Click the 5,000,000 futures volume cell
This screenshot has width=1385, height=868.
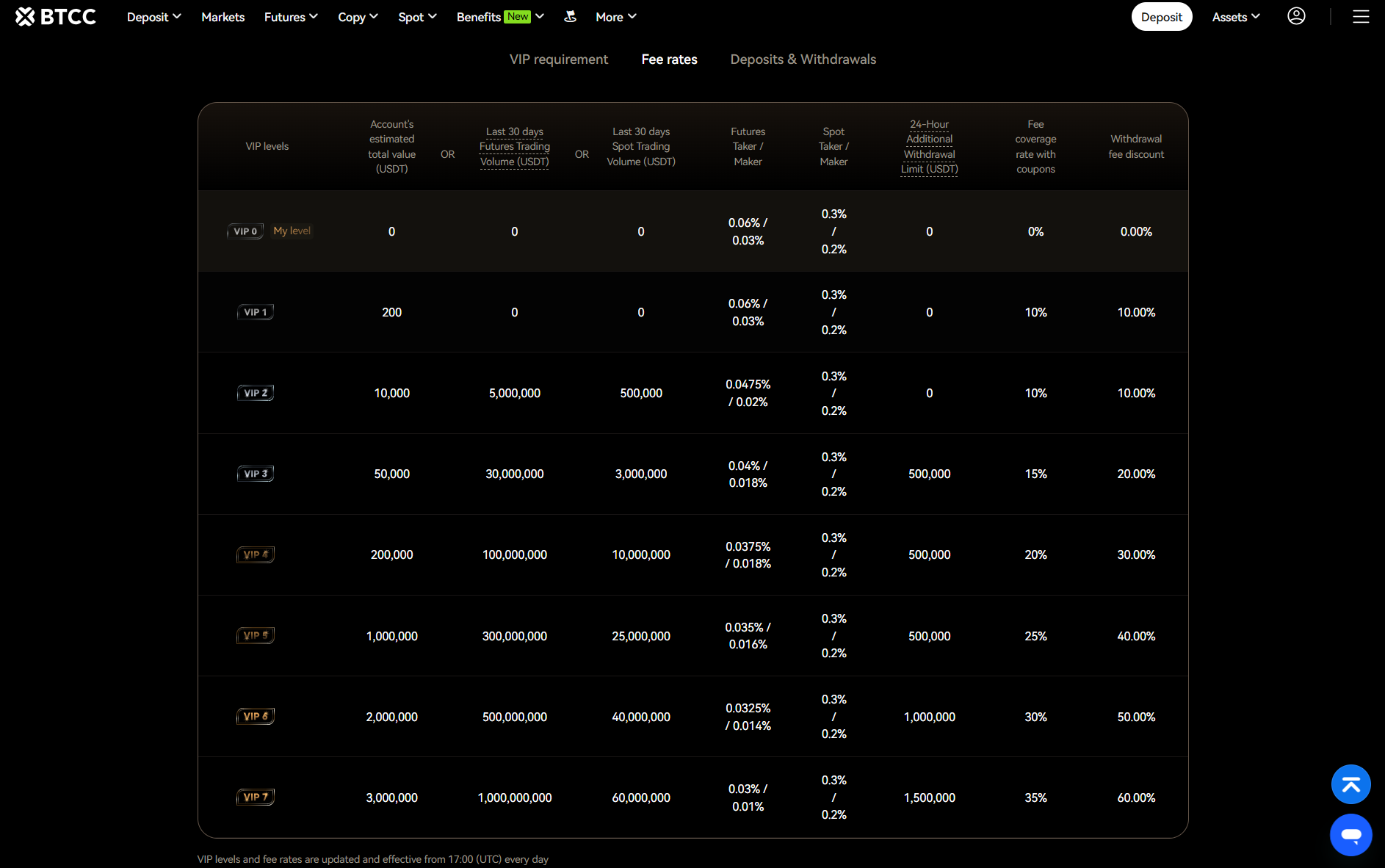click(515, 394)
